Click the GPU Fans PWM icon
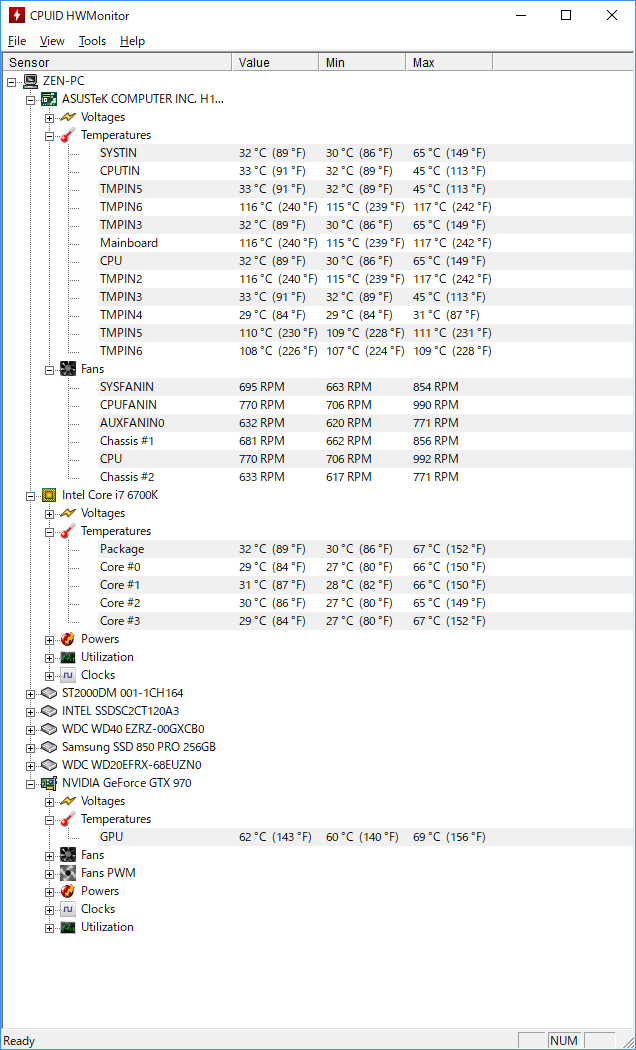Screen dimensions: 636x1050 (x=68, y=873)
